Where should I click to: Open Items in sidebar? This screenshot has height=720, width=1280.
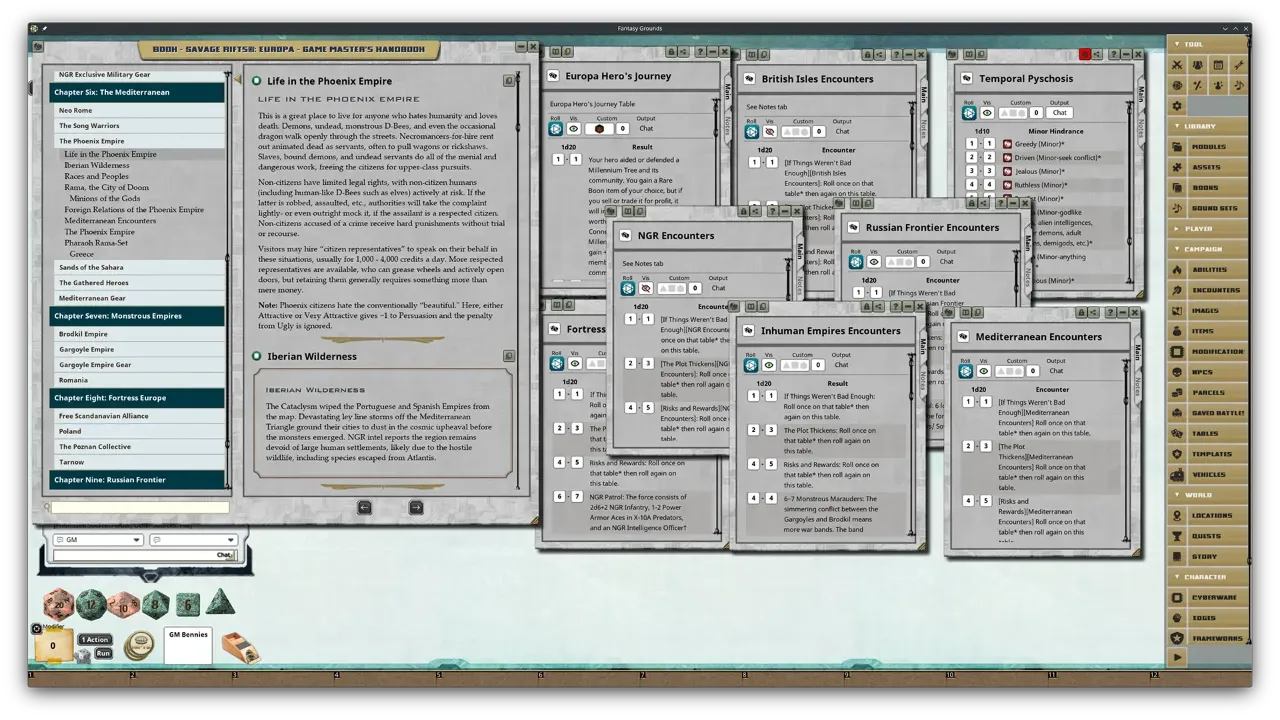1208,331
